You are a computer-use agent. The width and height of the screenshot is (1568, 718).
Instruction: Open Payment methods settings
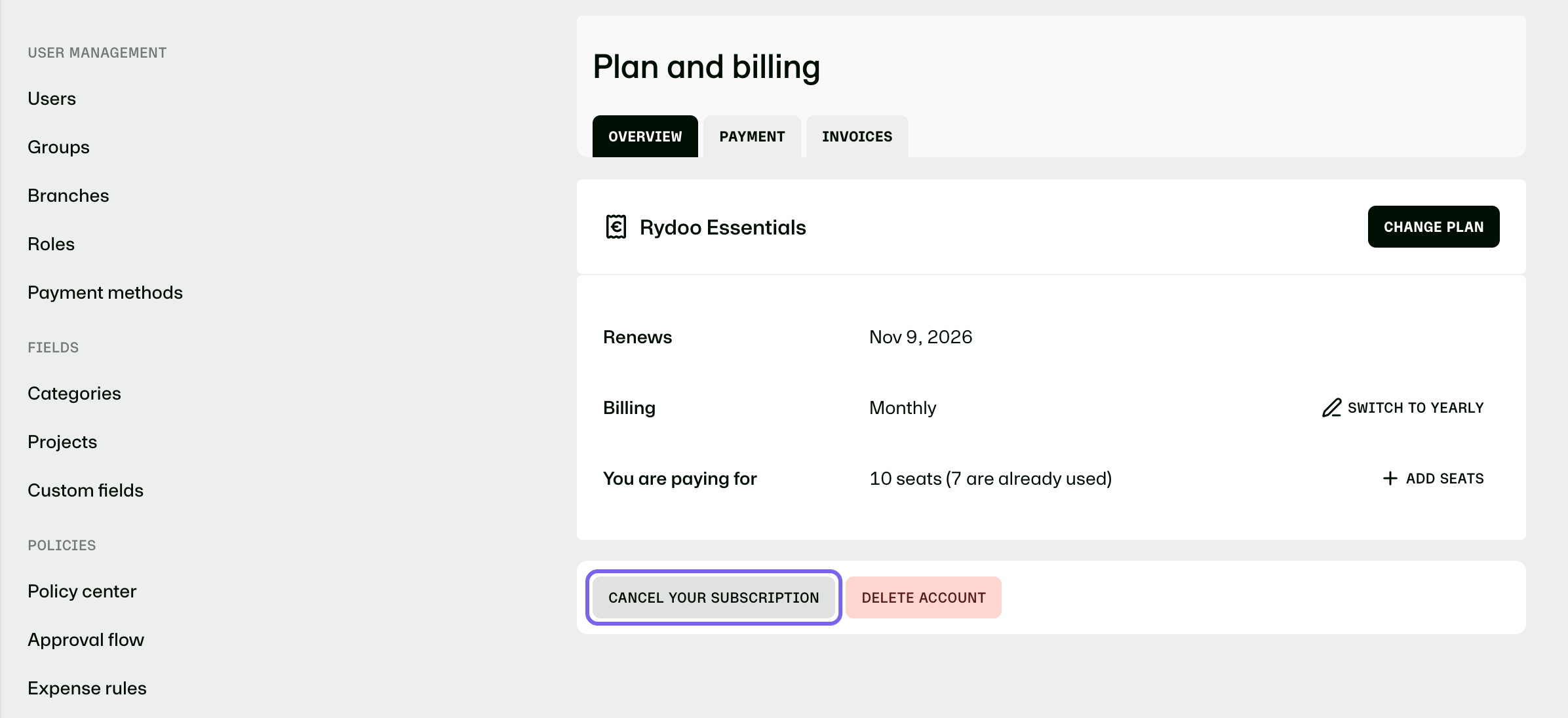tap(105, 292)
